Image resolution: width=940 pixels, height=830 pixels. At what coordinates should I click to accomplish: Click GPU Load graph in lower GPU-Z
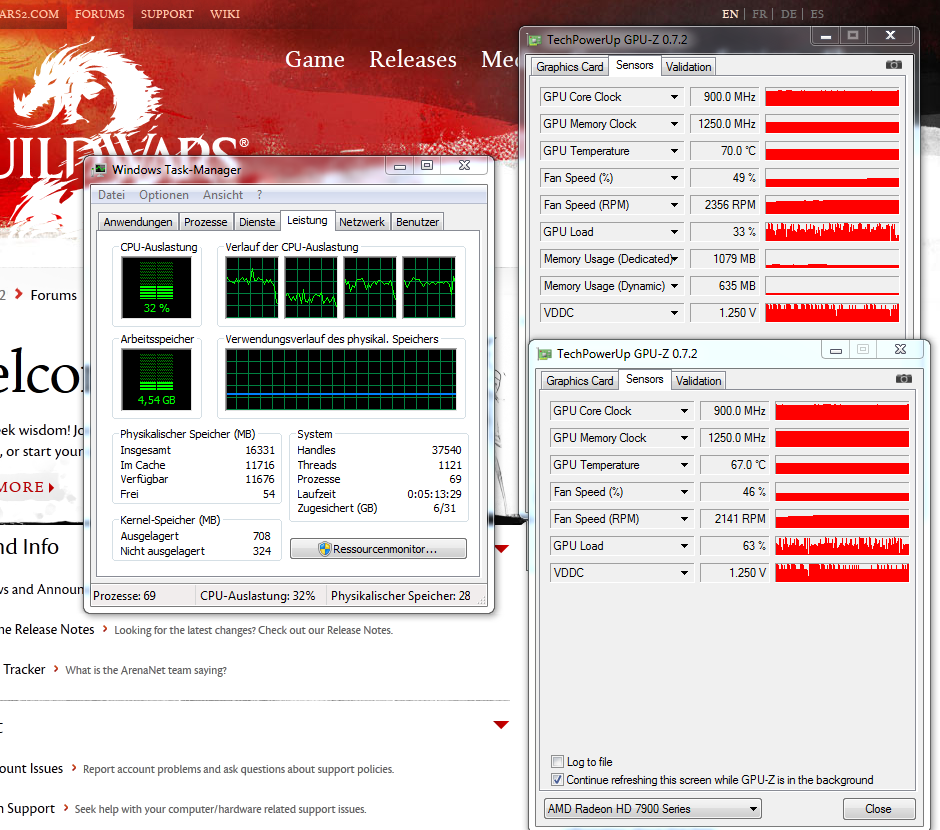842,546
